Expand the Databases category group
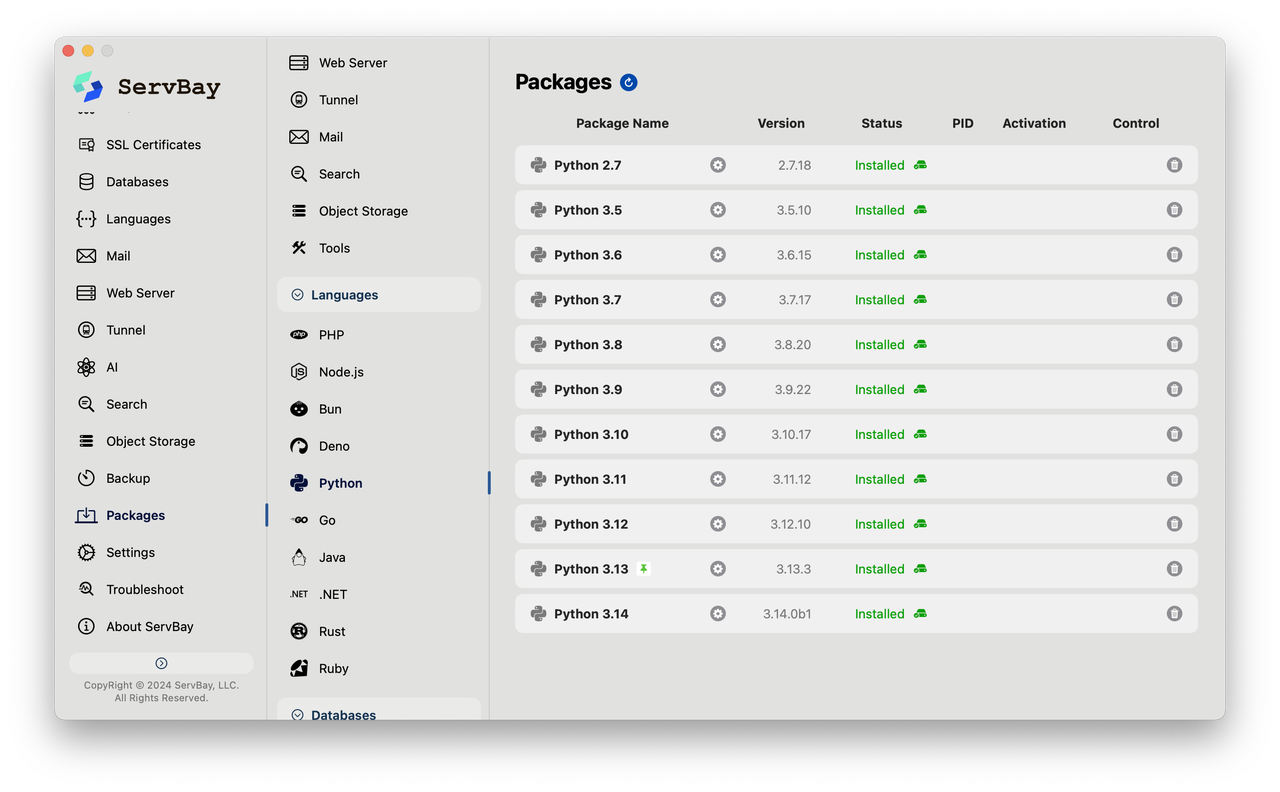Viewport: 1280px width, 792px height. [378, 709]
